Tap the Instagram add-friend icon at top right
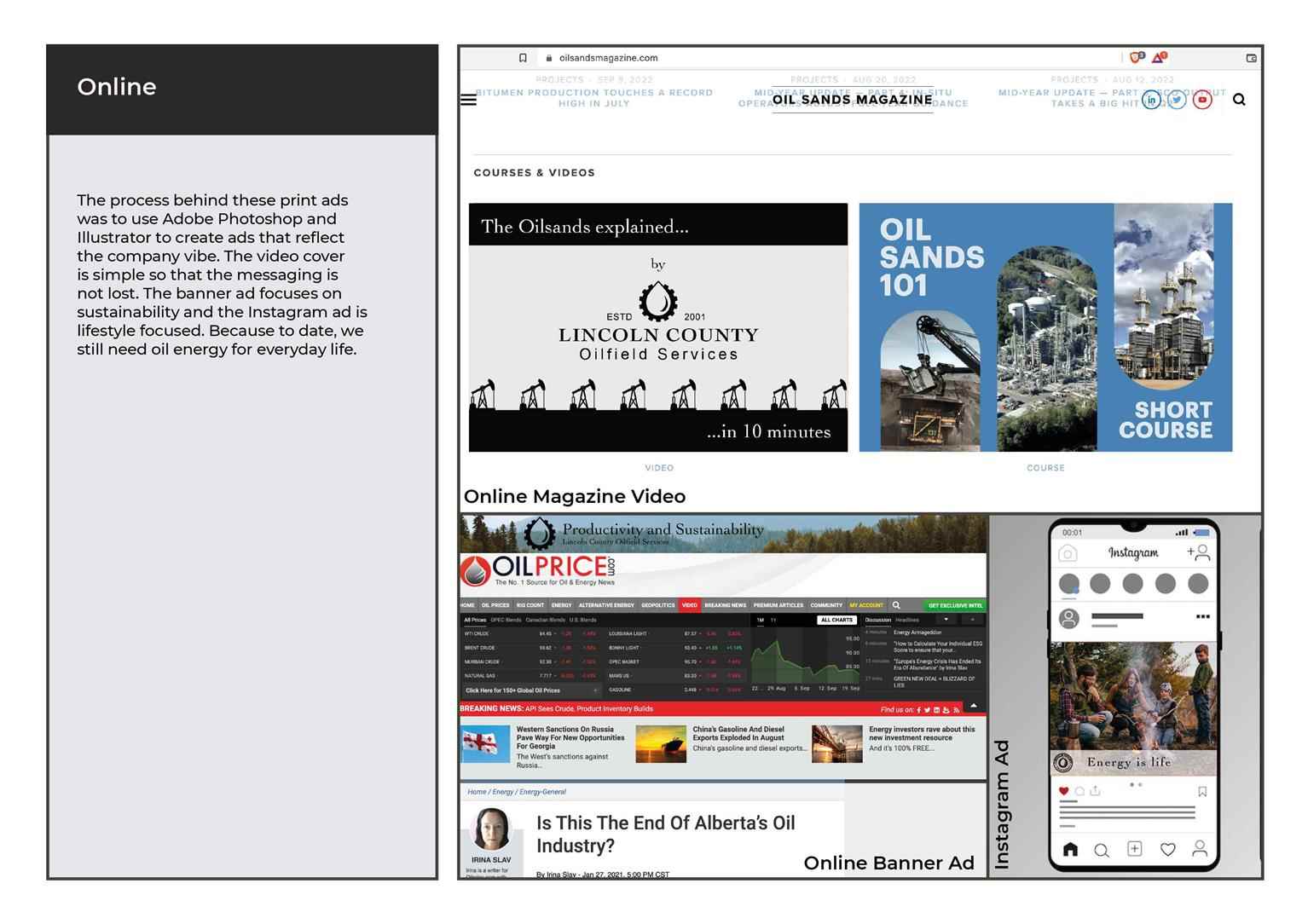This screenshot has width=1308, height=924. [x=1198, y=552]
